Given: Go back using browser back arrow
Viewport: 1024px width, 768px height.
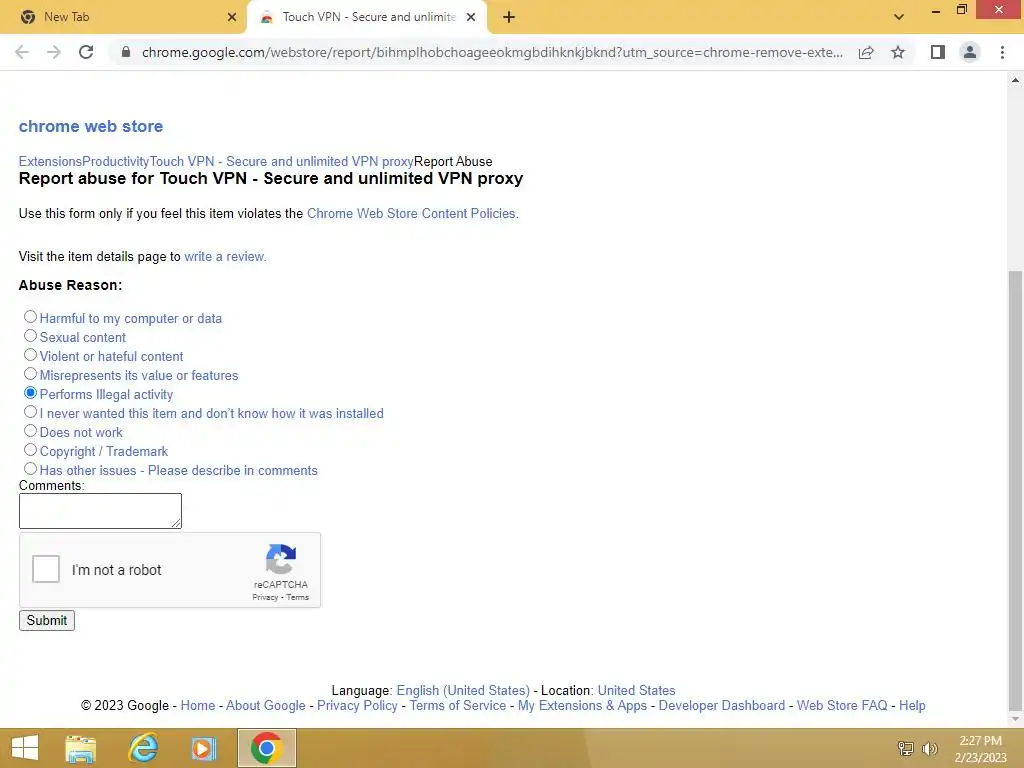Looking at the screenshot, I should tap(22, 52).
